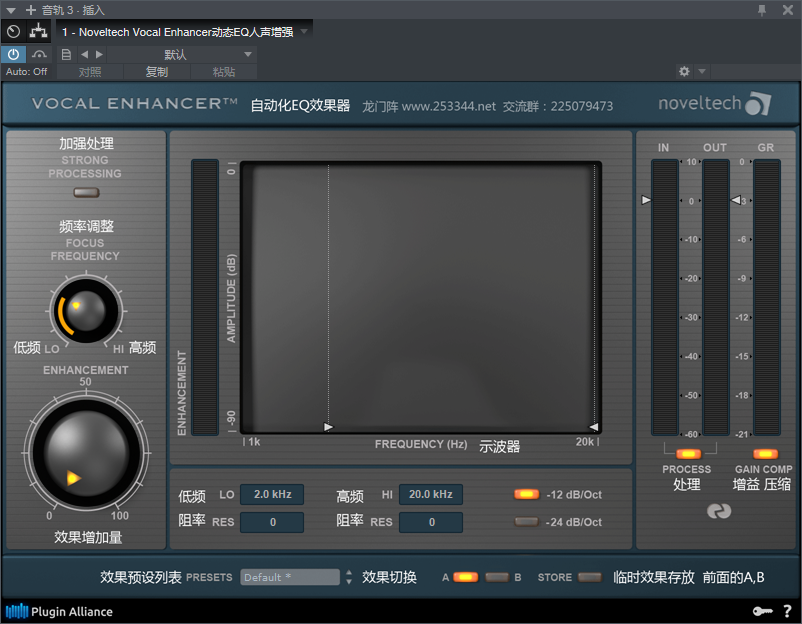Click the LO frequency 2.0 kHz field
Screen dimensions: 802x624
click(272, 495)
